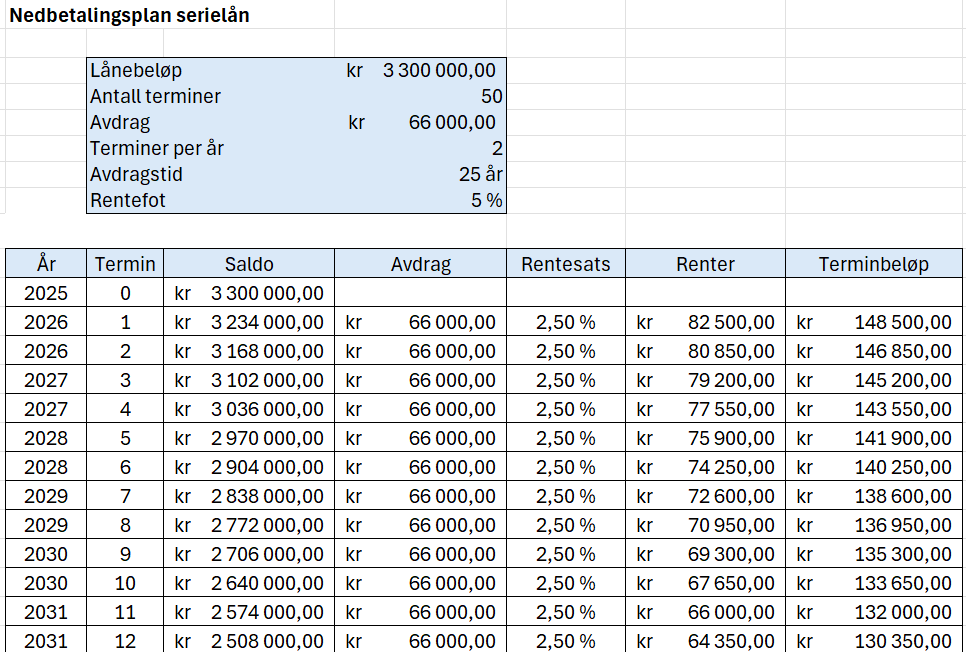Image resolution: width=966 pixels, height=652 pixels.
Task: Select the year cell 2025
Action: tap(46, 293)
